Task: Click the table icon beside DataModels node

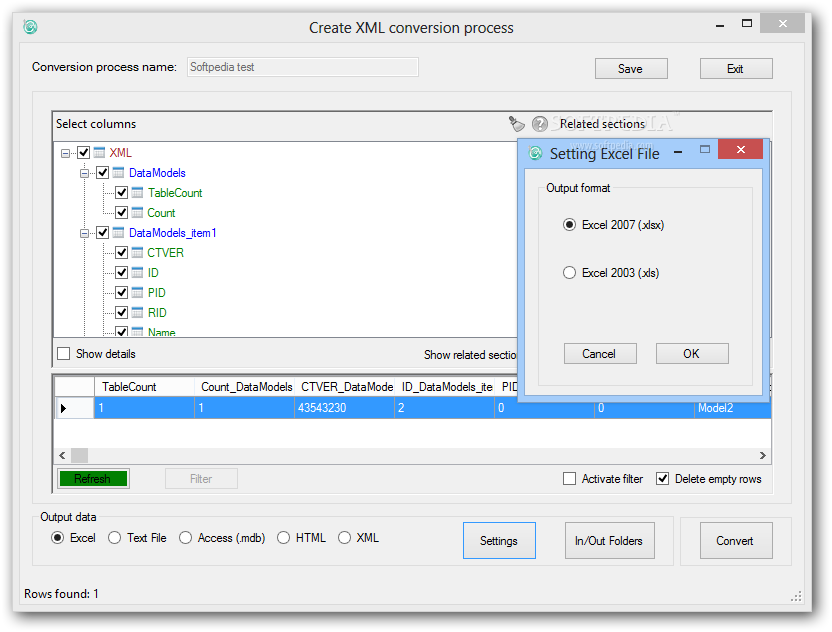Action: coord(118,172)
